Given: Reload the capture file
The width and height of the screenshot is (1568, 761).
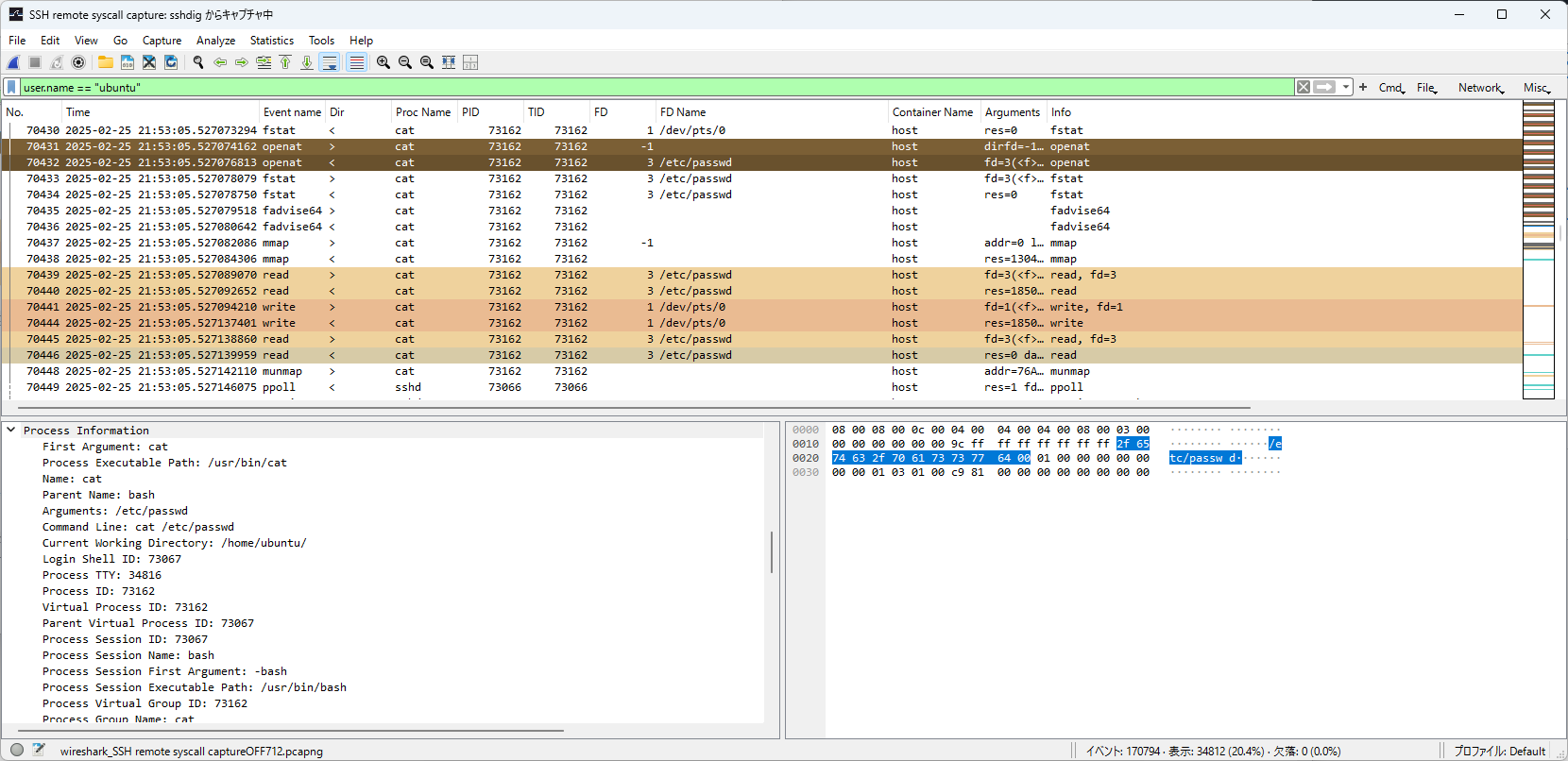Looking at the screenshot, I should (x=171, y=62).
